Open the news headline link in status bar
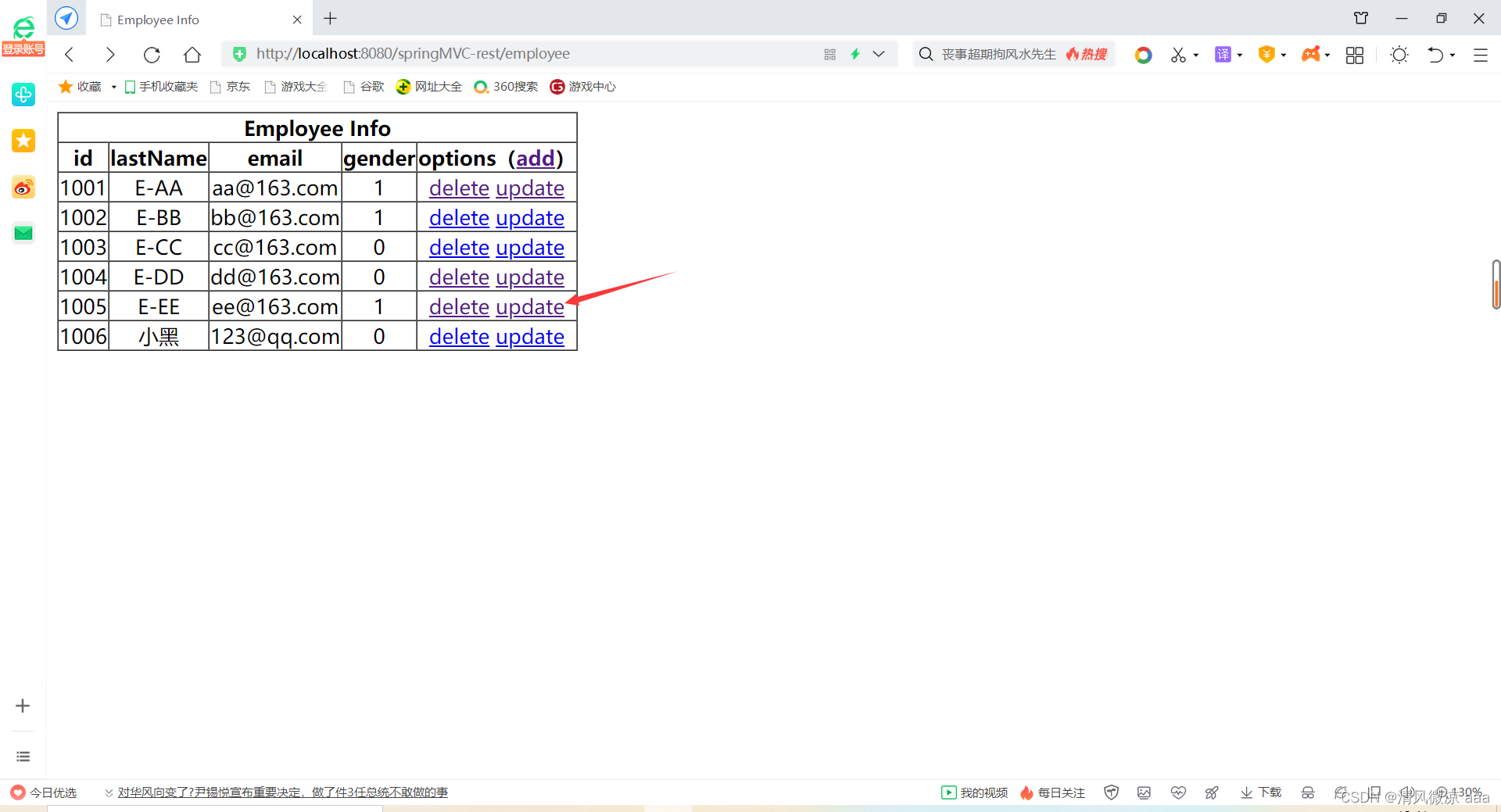 point(282,792)
